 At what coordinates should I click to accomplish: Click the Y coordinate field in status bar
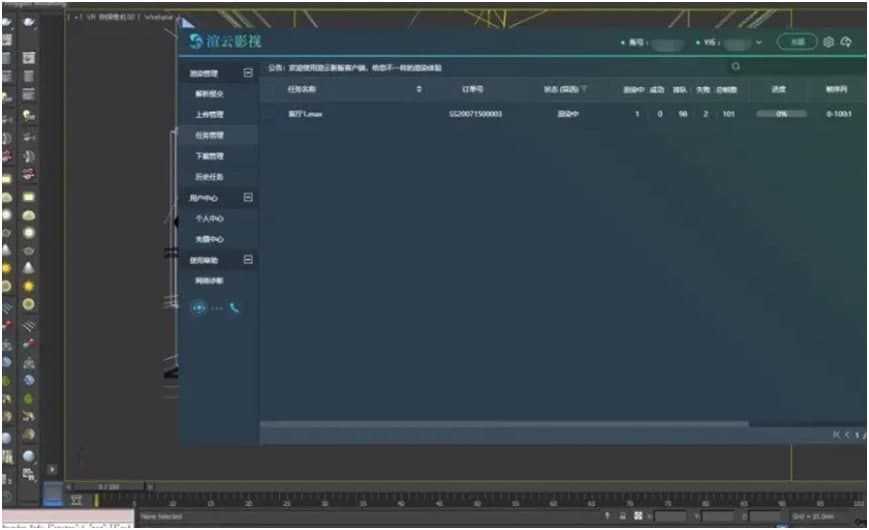pyautogui.click(x=718, y=516)
